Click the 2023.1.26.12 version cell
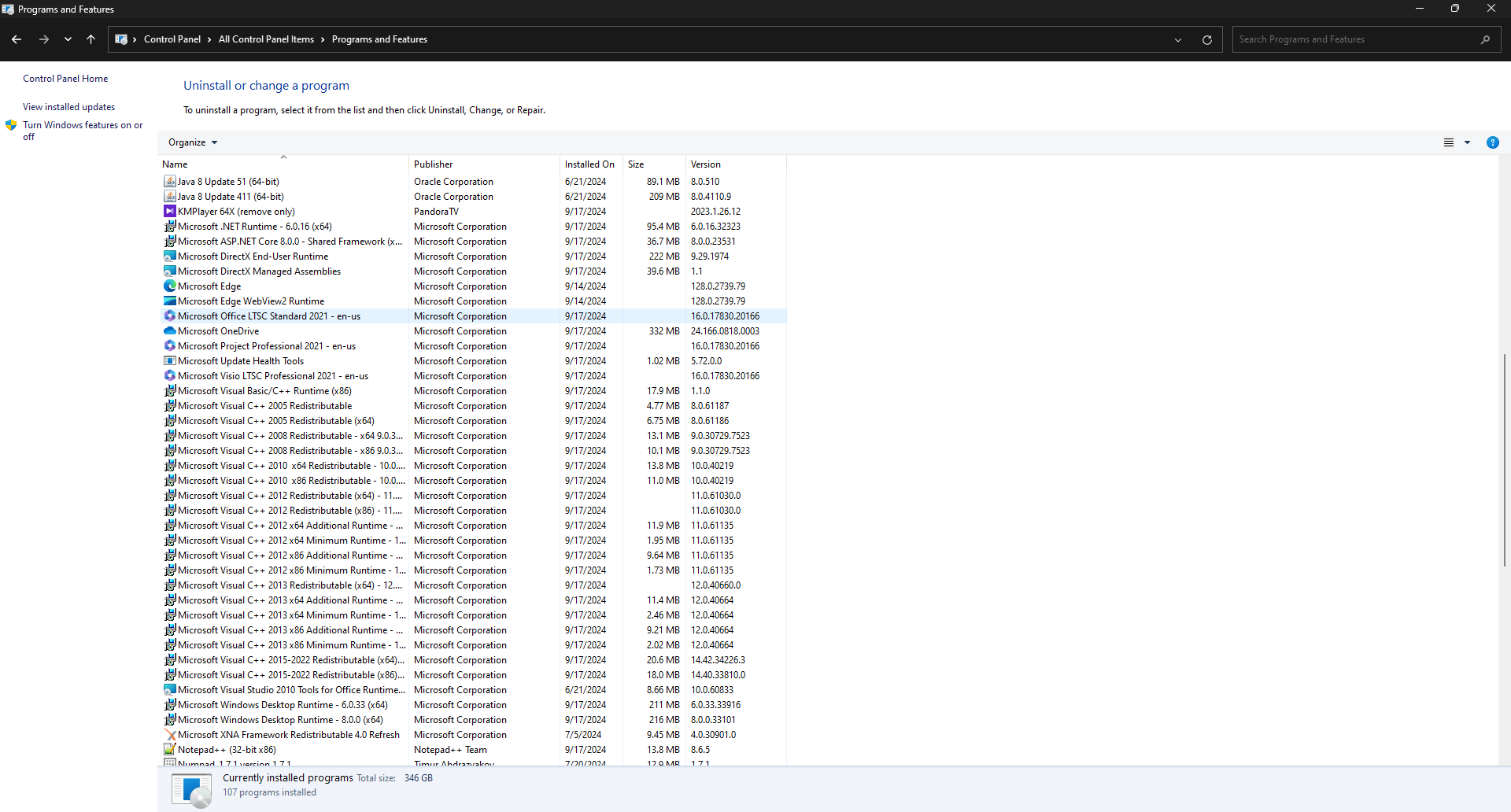Screen dimensions: 1511x812 pos(715,212)
